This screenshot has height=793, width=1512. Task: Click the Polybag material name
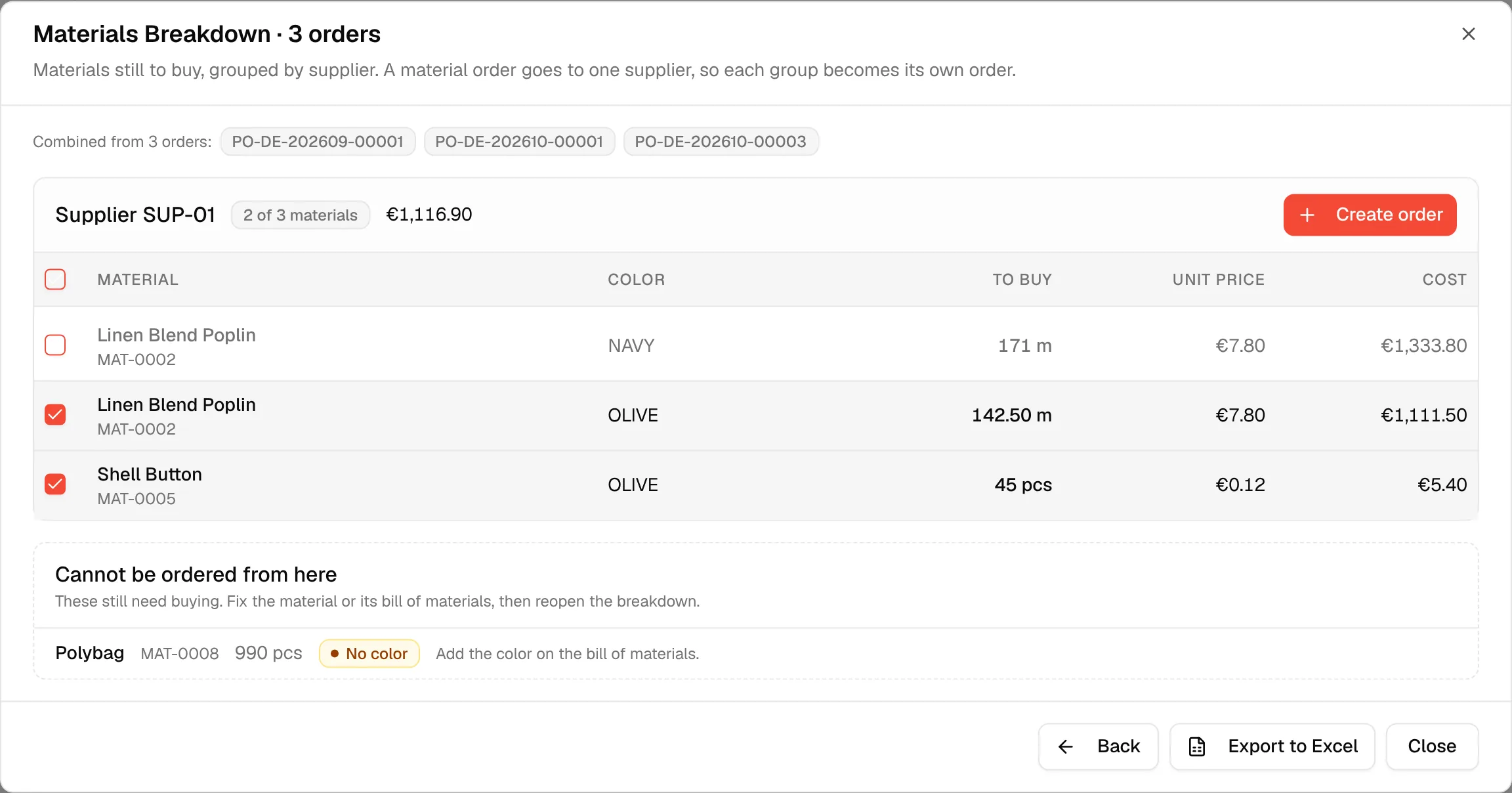point(90,653)
